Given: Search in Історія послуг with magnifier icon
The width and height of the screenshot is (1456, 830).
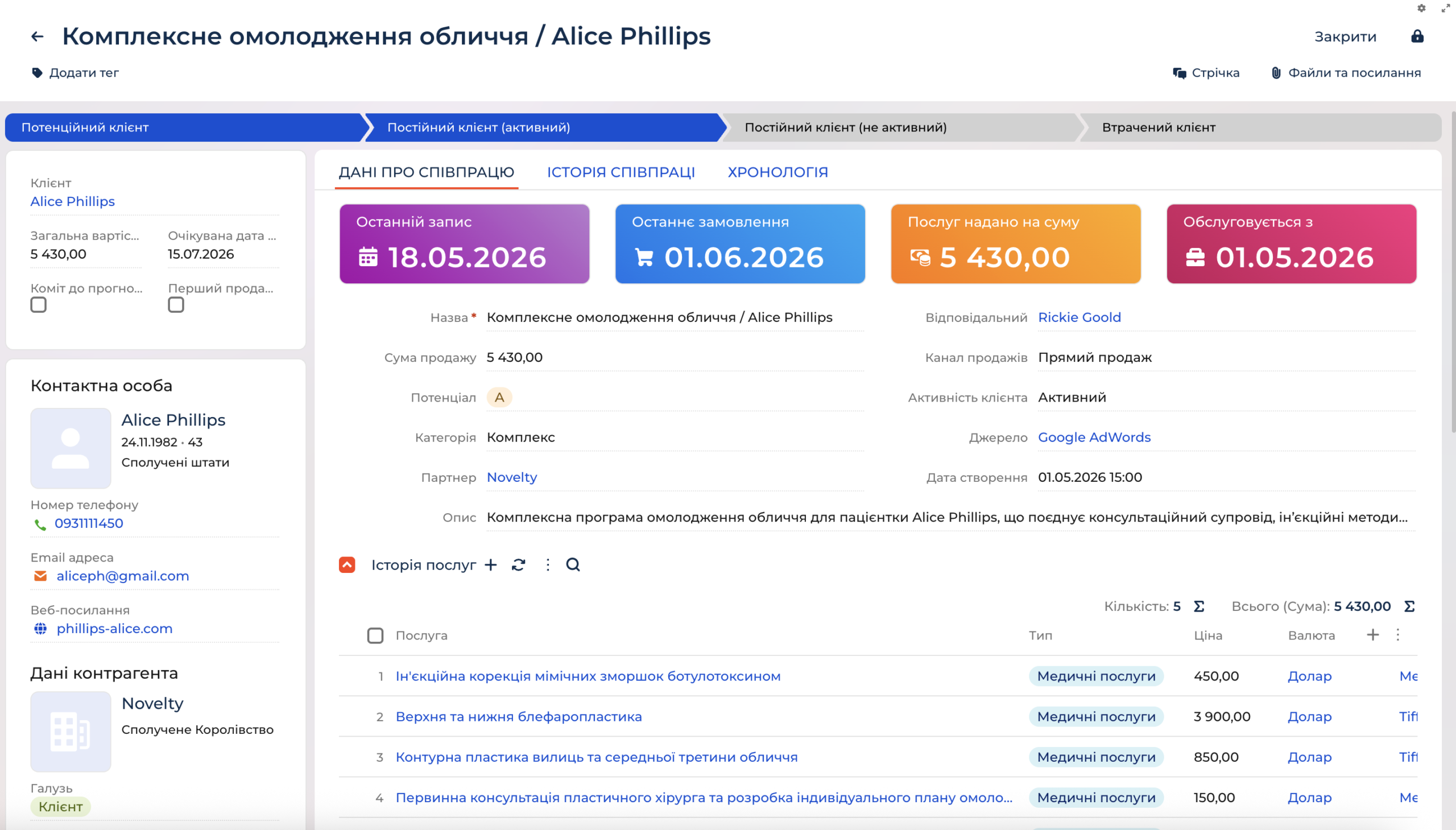Looking at the screenshot, I should click(573, 565).
